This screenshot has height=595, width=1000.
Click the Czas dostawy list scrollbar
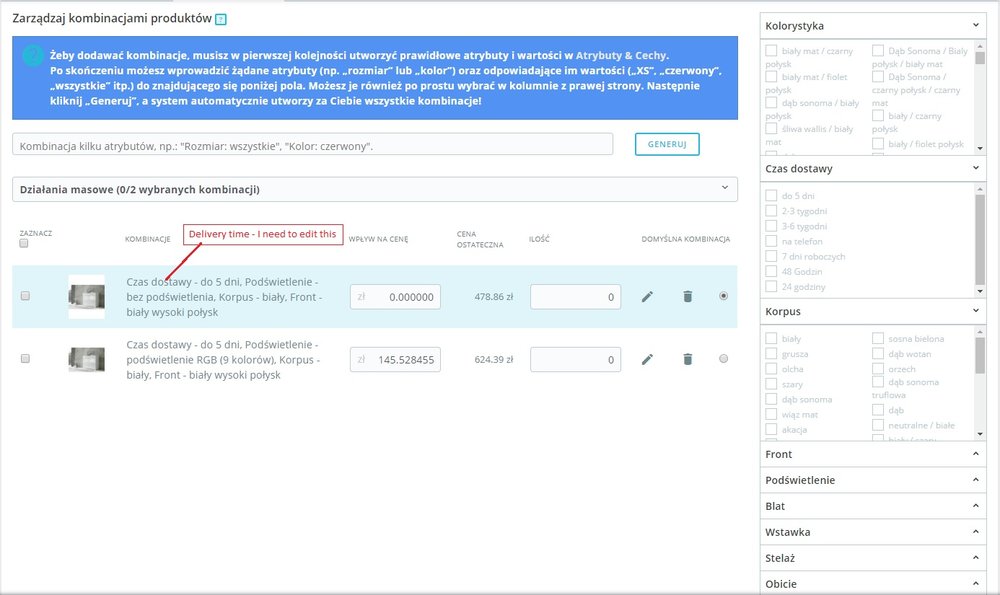pyautogui.click(x=980, y=240)
